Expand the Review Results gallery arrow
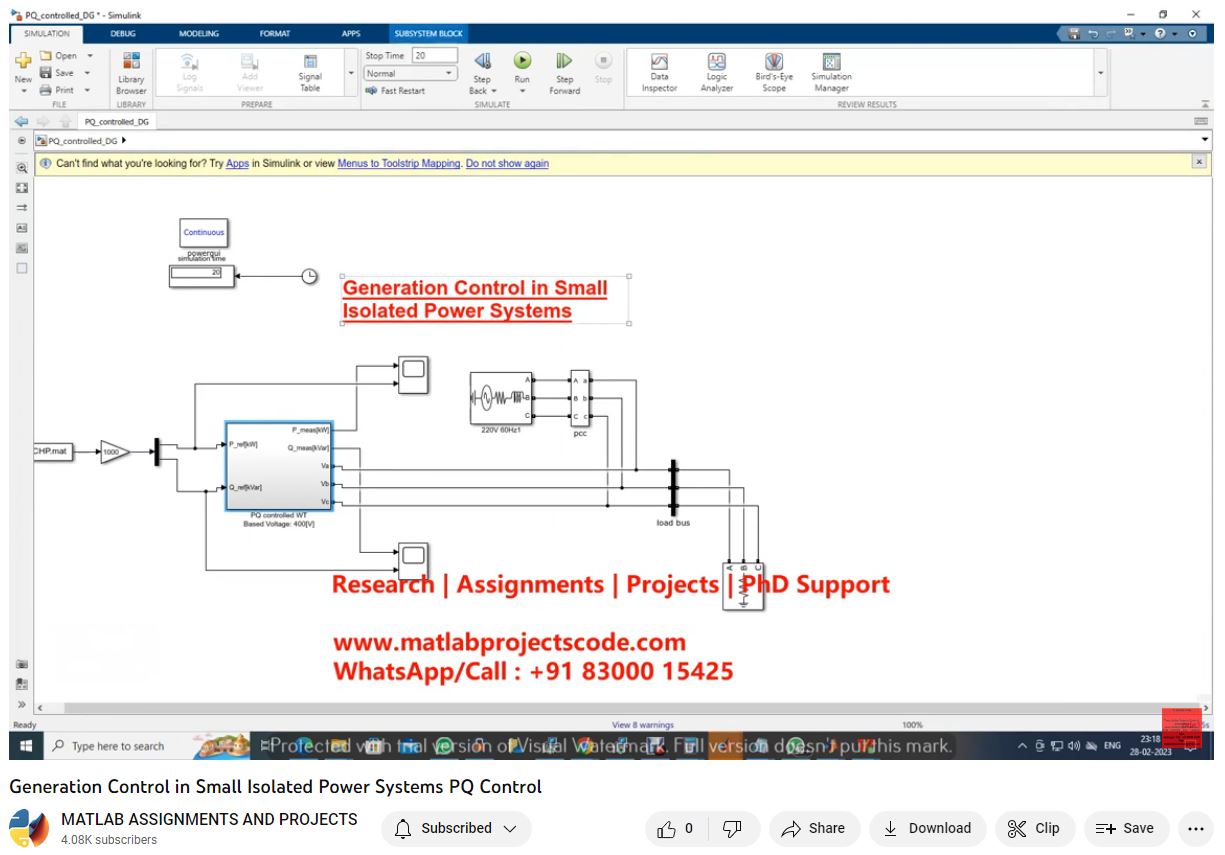 click(x=1101, y=73)
